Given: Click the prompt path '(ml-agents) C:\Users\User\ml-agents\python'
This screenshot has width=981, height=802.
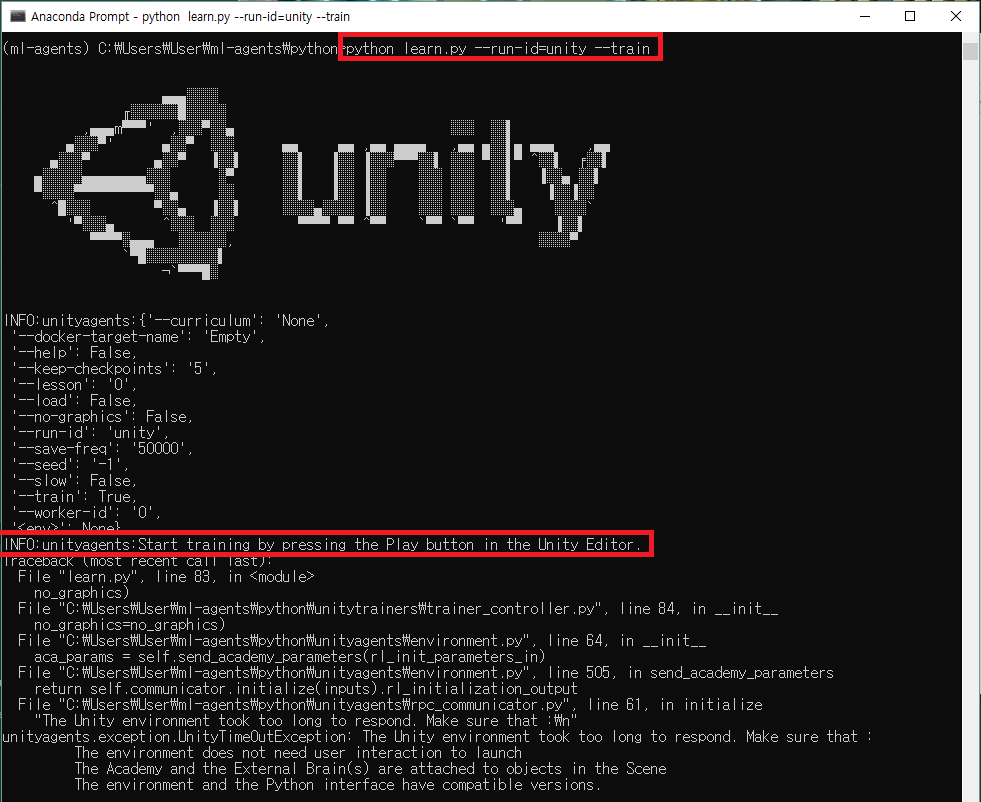Looking at the screenshot, I should [171, 49].
